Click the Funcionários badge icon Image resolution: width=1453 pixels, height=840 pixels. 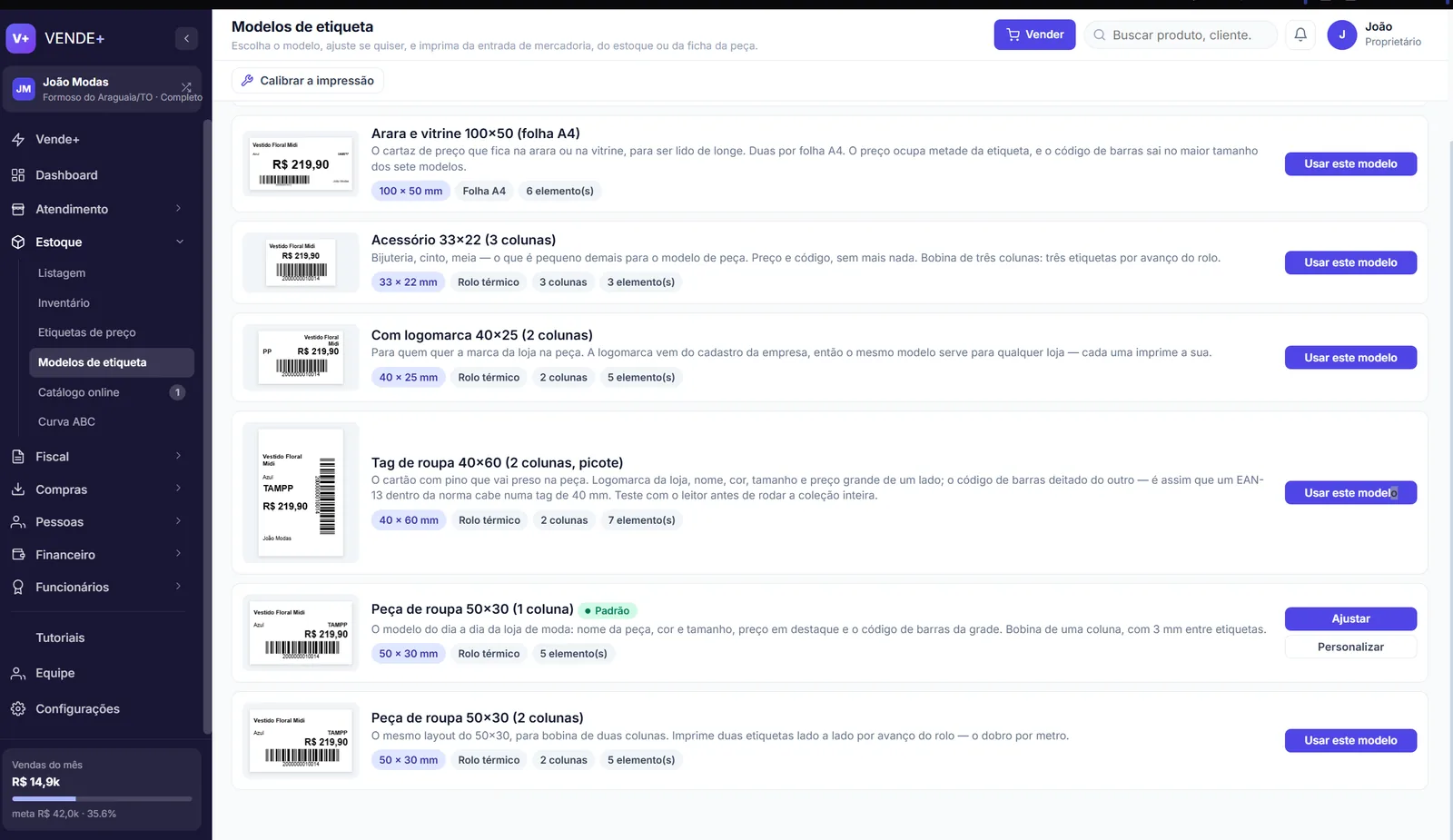point(18,588)
